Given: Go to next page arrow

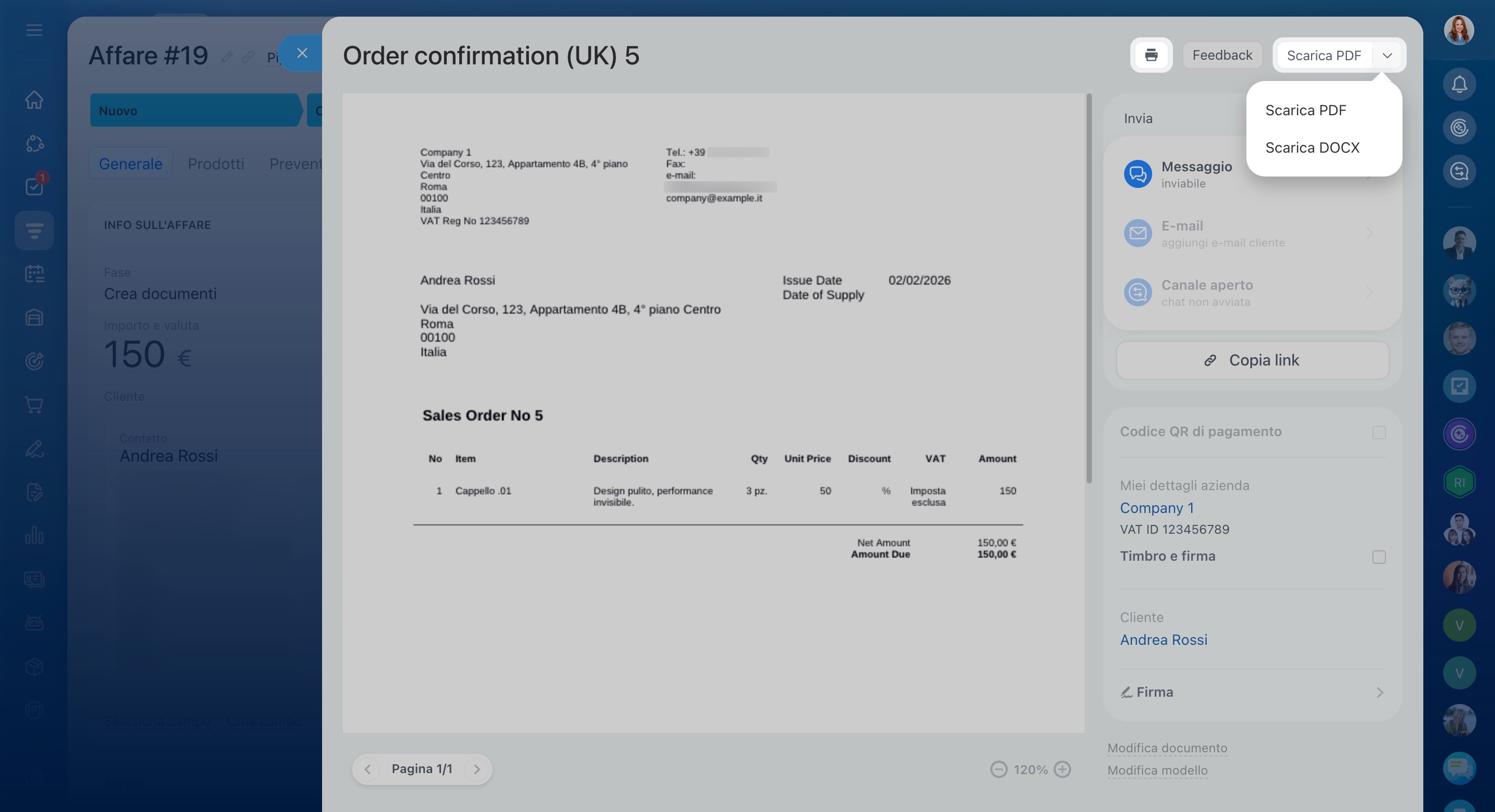Looking at the screenshot, I should pos(477,769).
